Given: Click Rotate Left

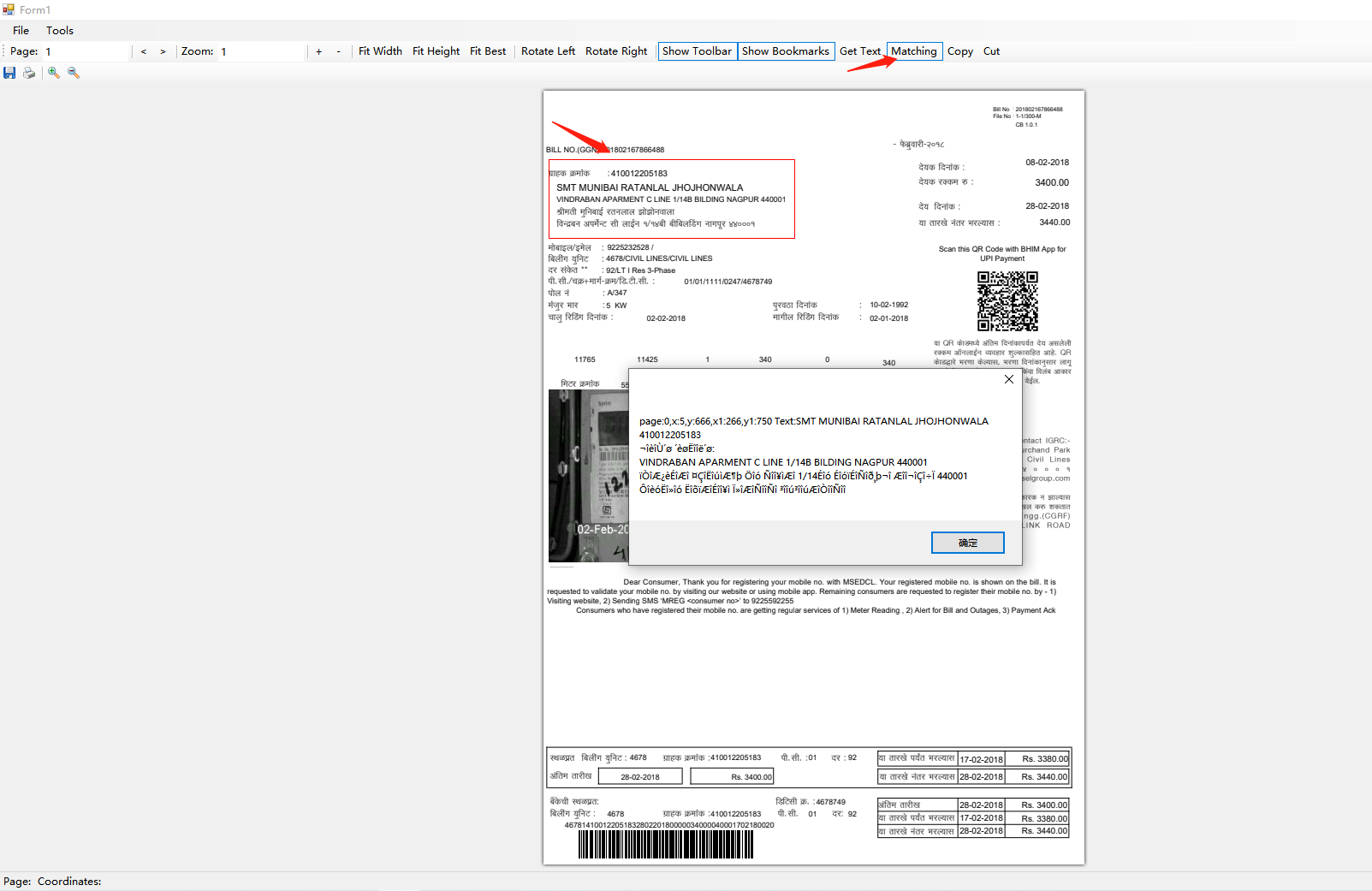Looking at the screenshot, I should [548, 50].
